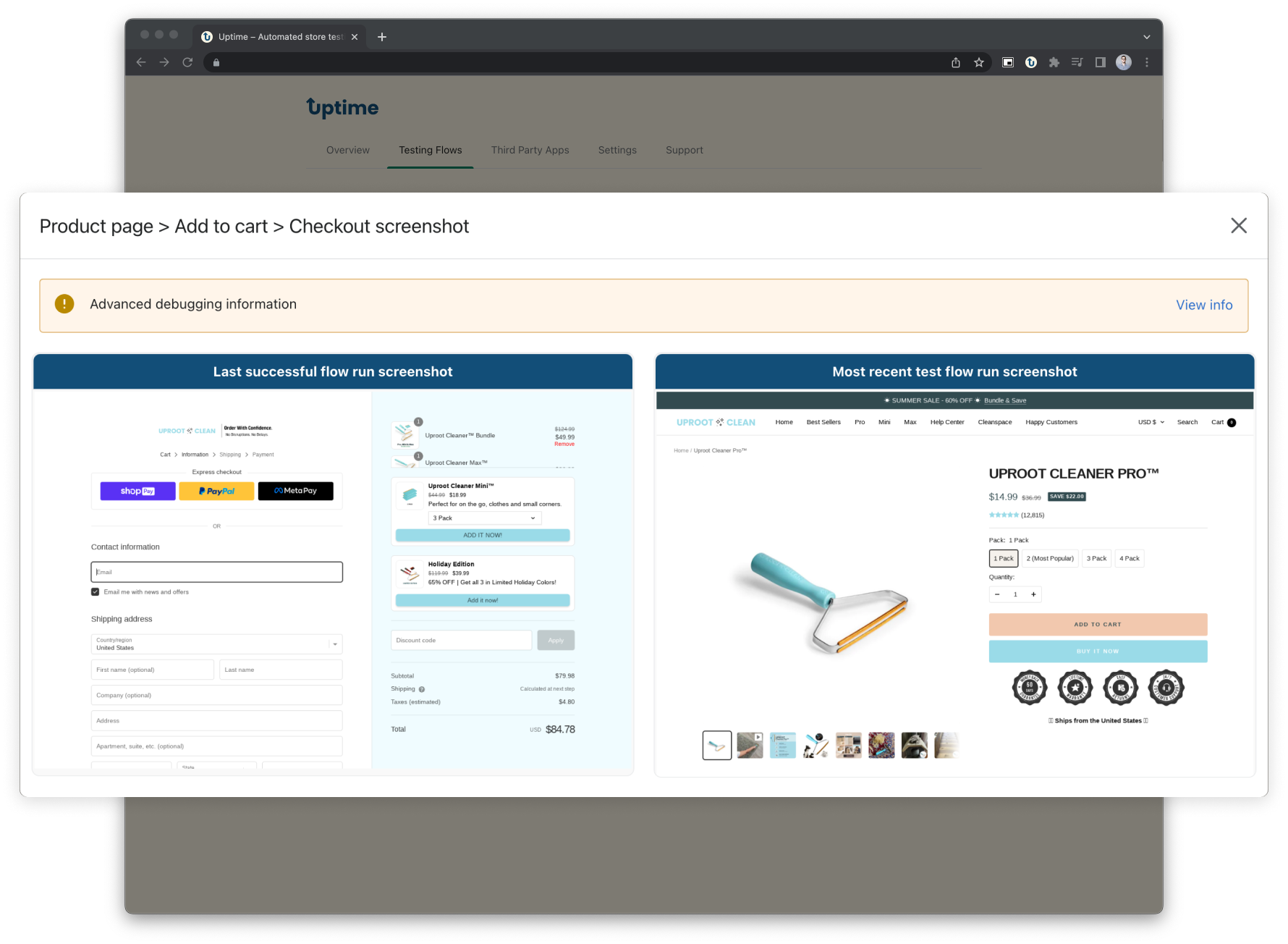This screenshot has height=944, width=1288.
Task: Click the warning icon in debugging banner
Action: click(x=64, y=304)
